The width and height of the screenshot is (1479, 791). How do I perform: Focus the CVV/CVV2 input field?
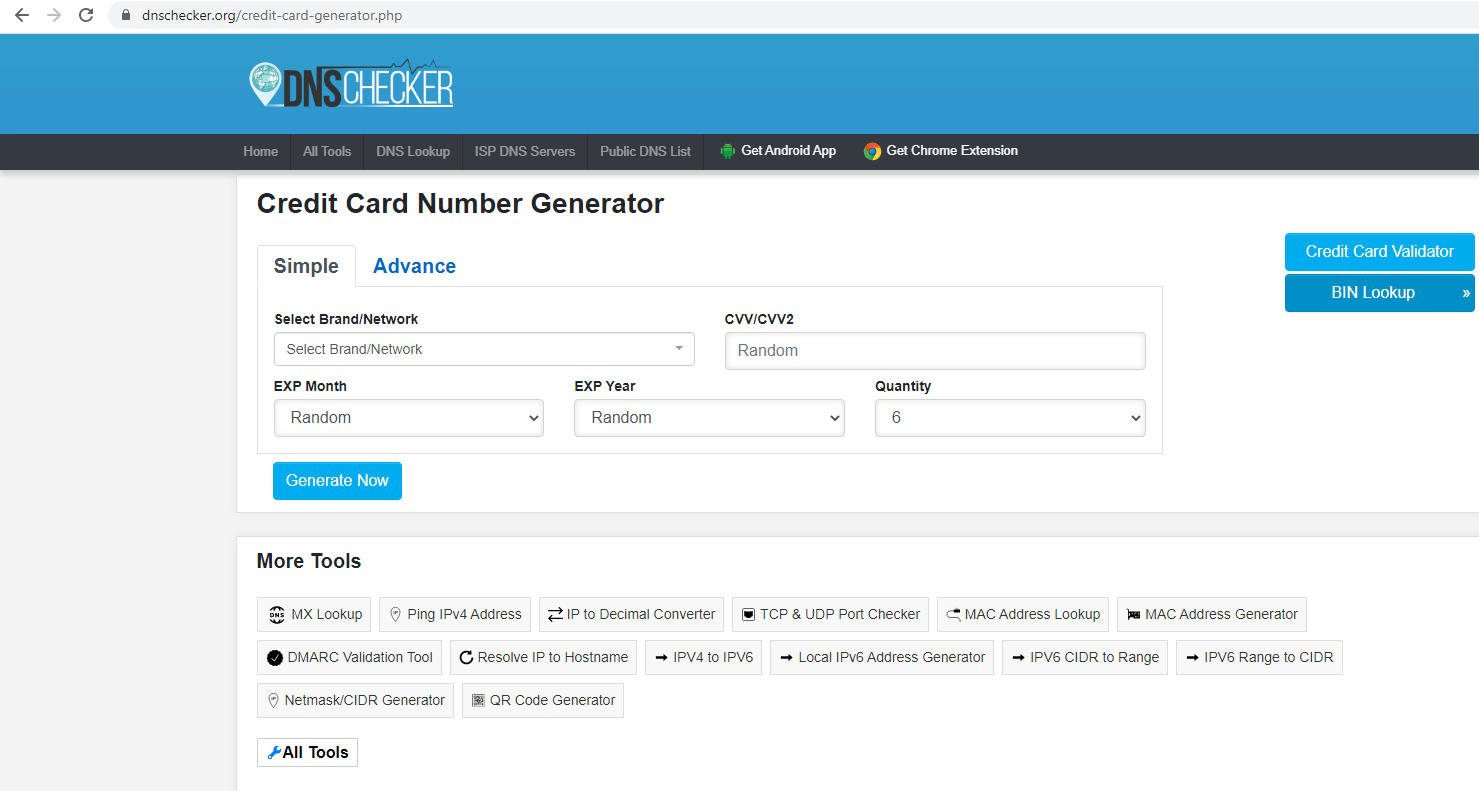click(934, 351)
